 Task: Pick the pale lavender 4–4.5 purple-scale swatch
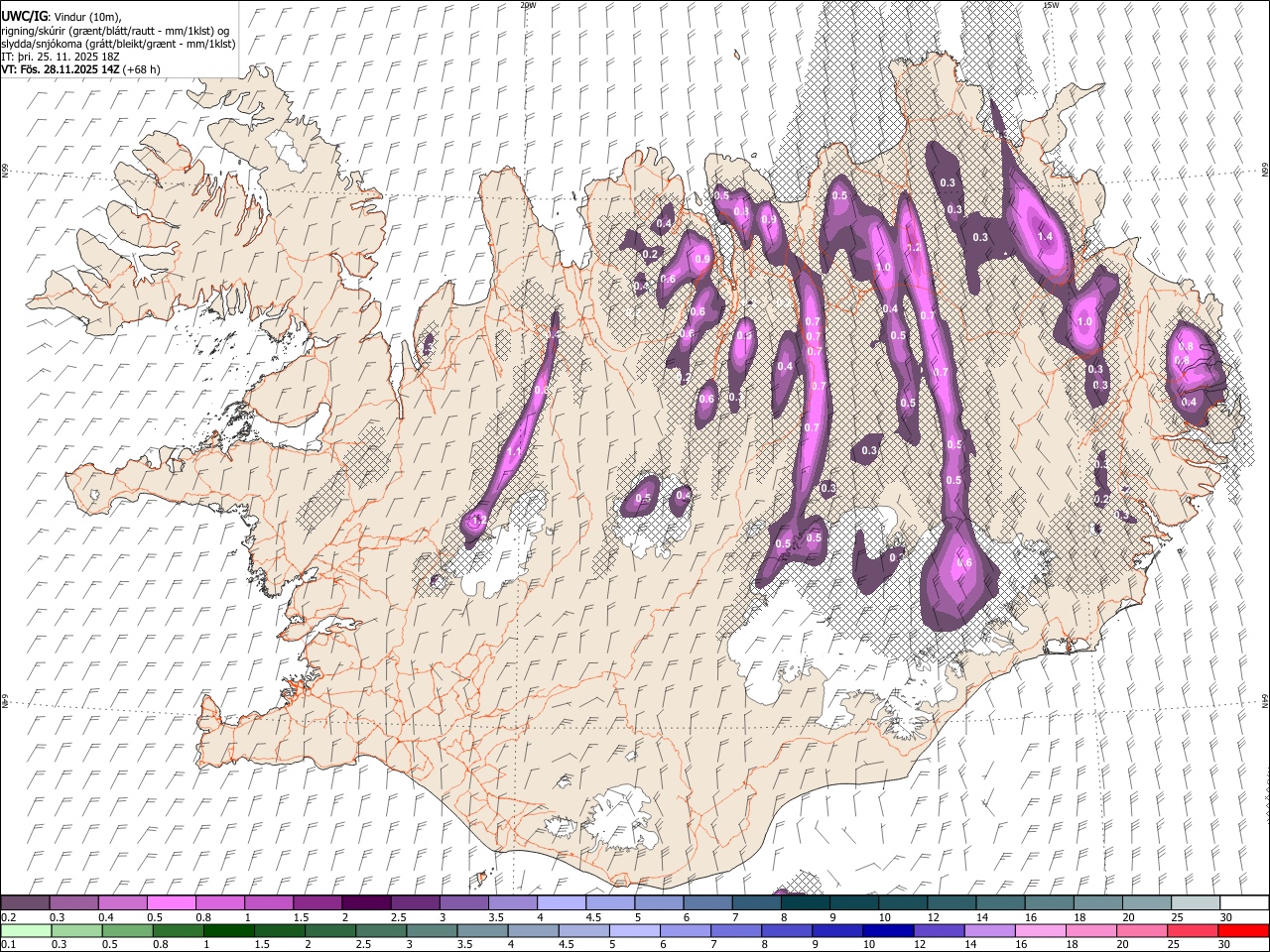560,902
